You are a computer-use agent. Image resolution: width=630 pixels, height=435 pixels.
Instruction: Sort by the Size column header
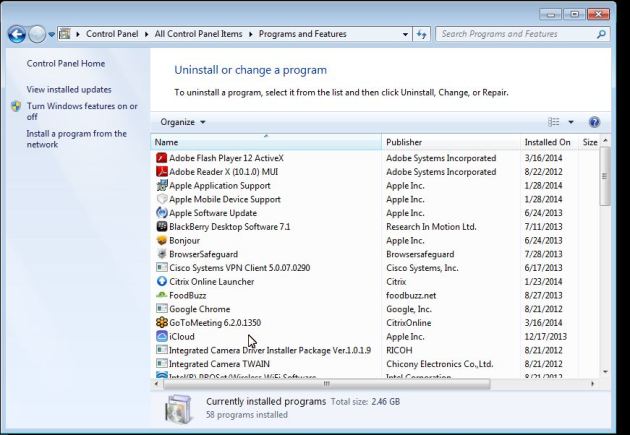589,142
